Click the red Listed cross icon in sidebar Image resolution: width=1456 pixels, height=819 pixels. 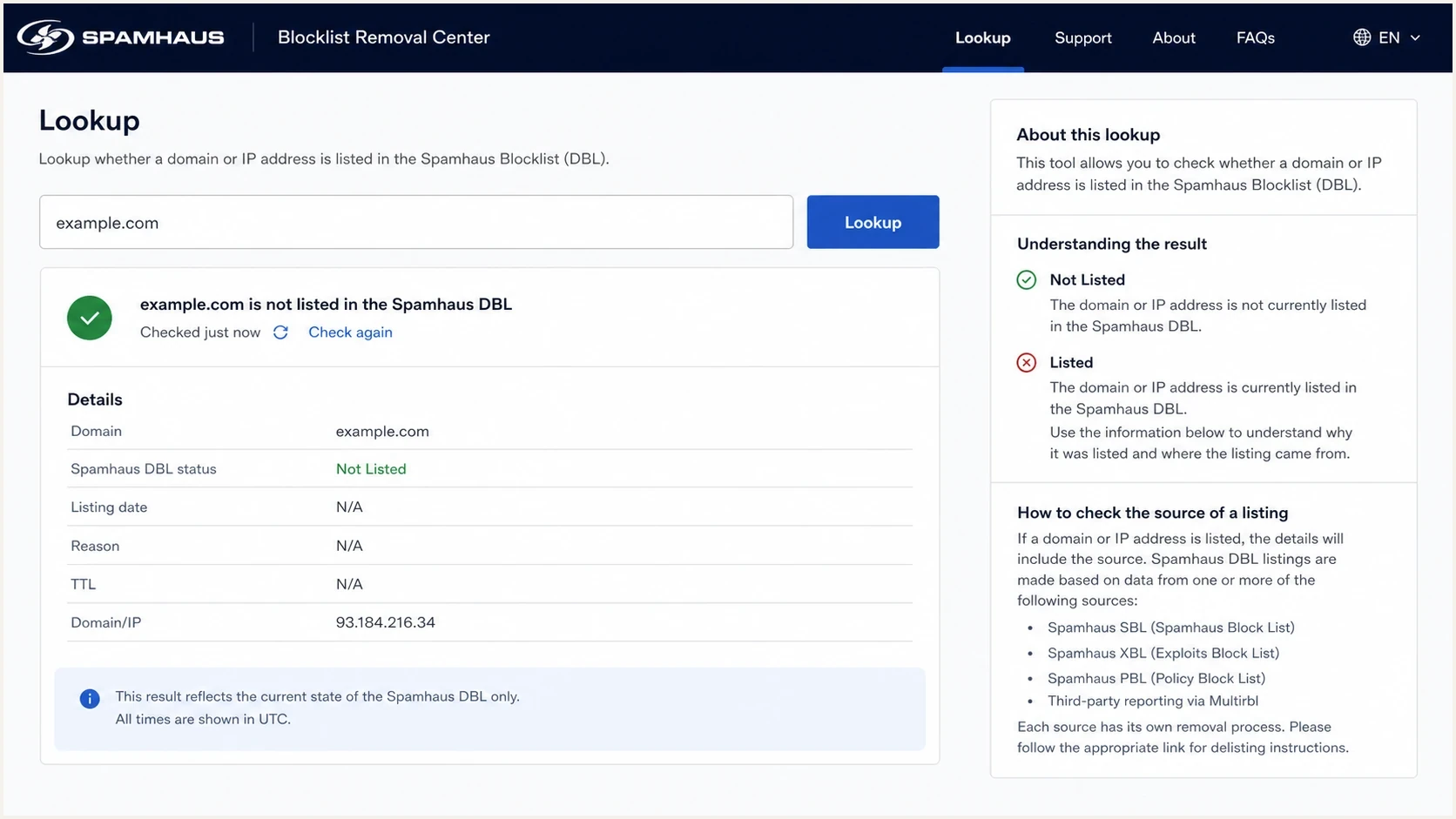pos(1027,363)
